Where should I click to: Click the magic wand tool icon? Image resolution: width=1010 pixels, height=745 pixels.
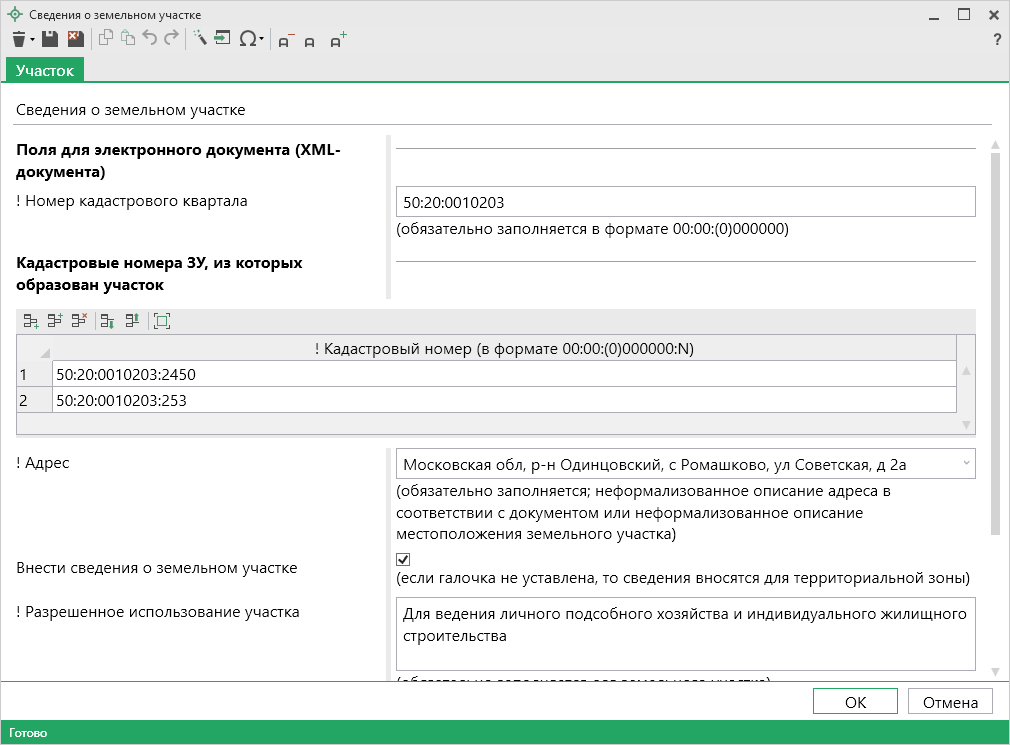point(199,39)
